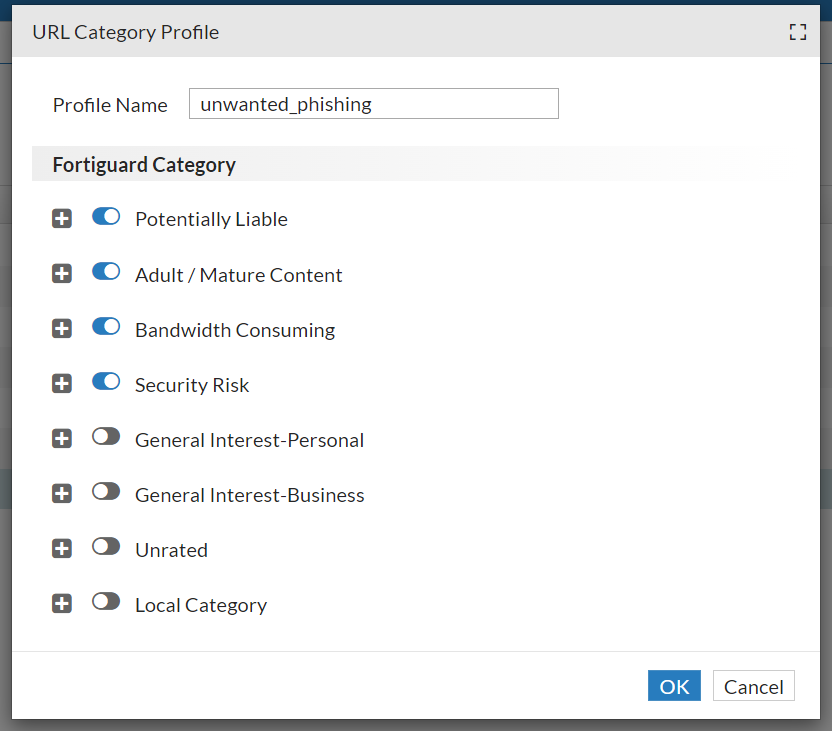
Task: Turn on the Unrated toggle
Action: click(106, 547)
